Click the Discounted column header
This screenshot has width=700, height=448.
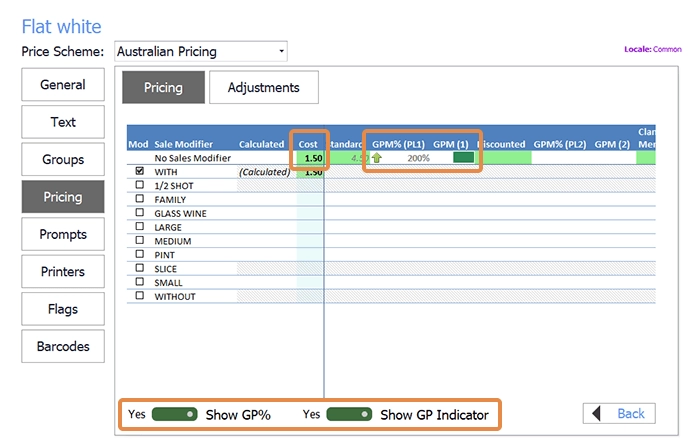(x=501, y=144)
